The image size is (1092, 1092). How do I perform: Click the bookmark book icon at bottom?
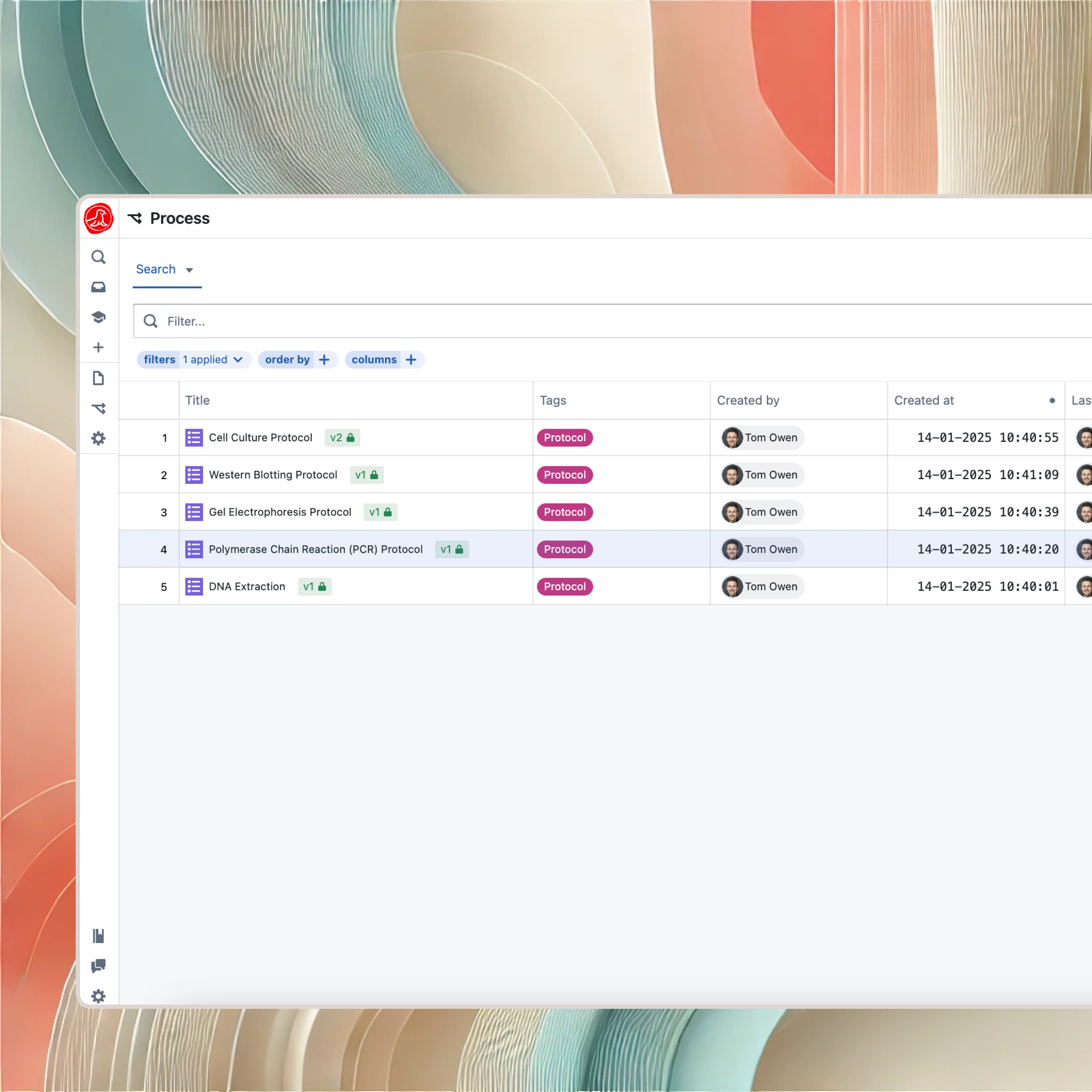coord(98,936)
